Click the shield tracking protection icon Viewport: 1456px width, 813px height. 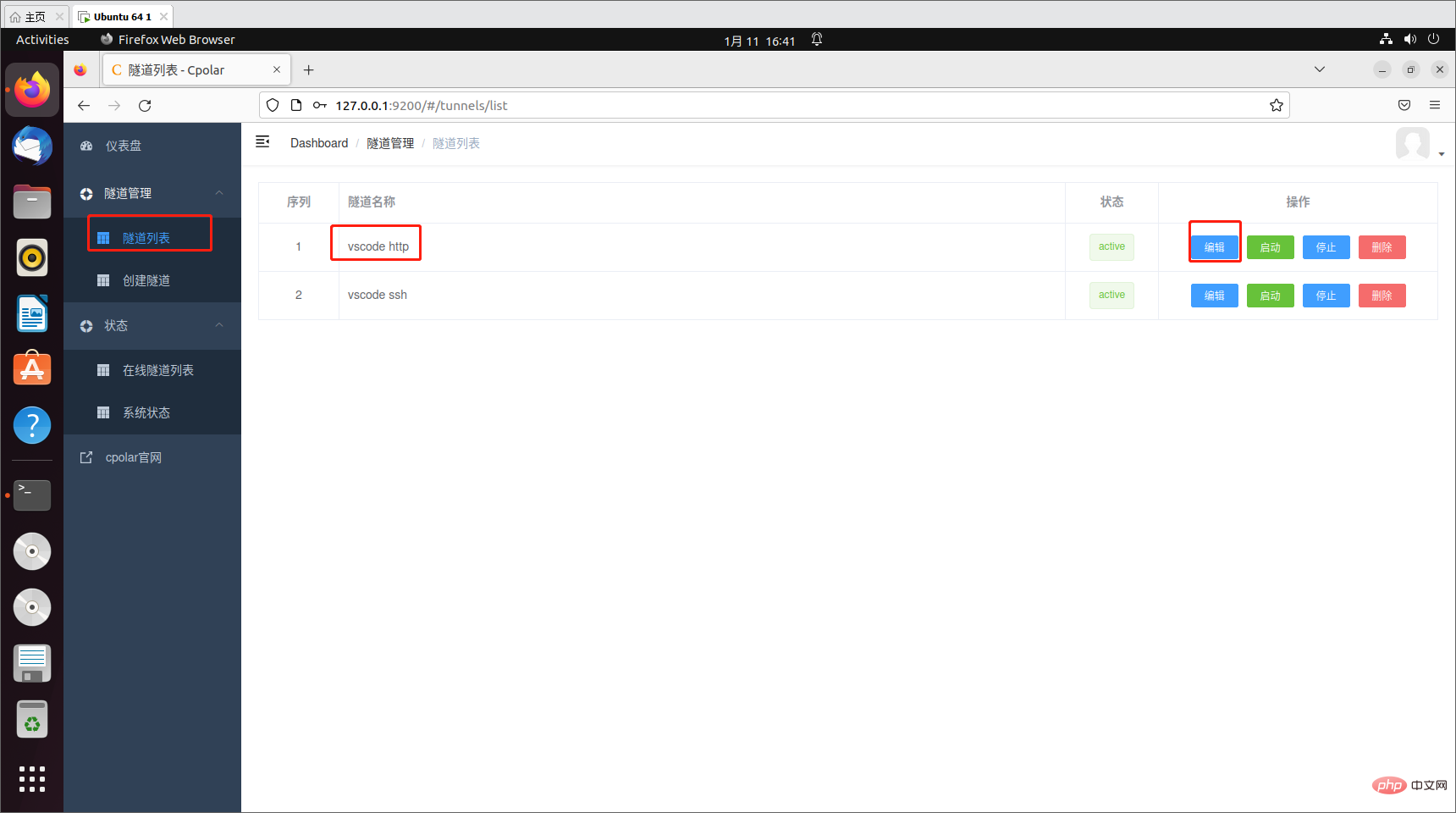coord(273,105)
